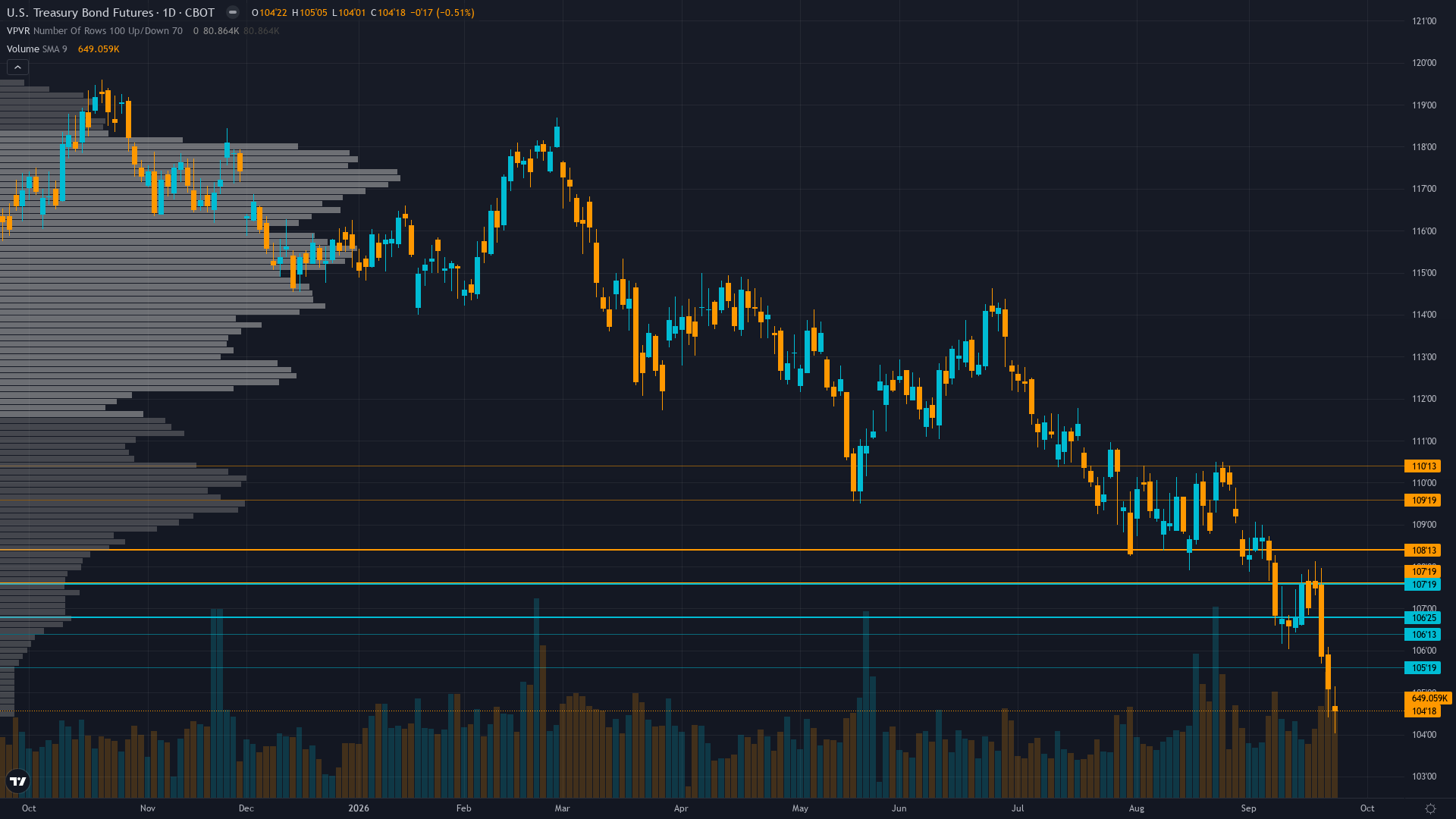Screen dimensions: 1456x819
Task: Click the 103'00 price axis label
Action: coord(1424,777)
